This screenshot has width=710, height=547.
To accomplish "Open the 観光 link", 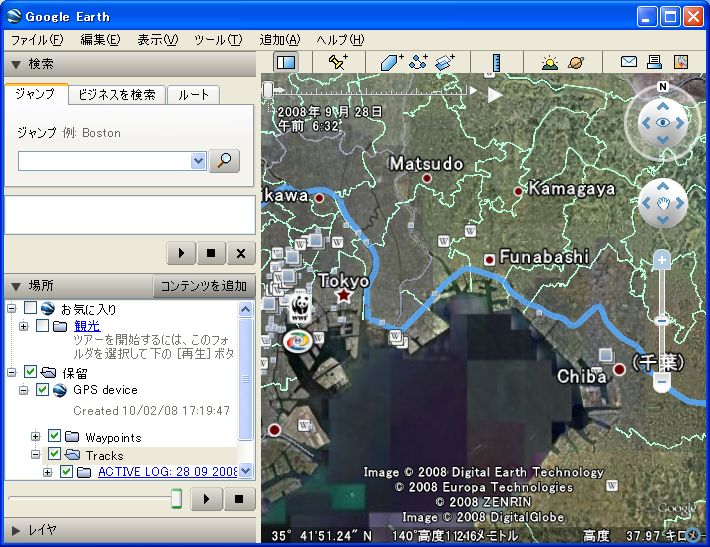I will click(x=87, y=326).
